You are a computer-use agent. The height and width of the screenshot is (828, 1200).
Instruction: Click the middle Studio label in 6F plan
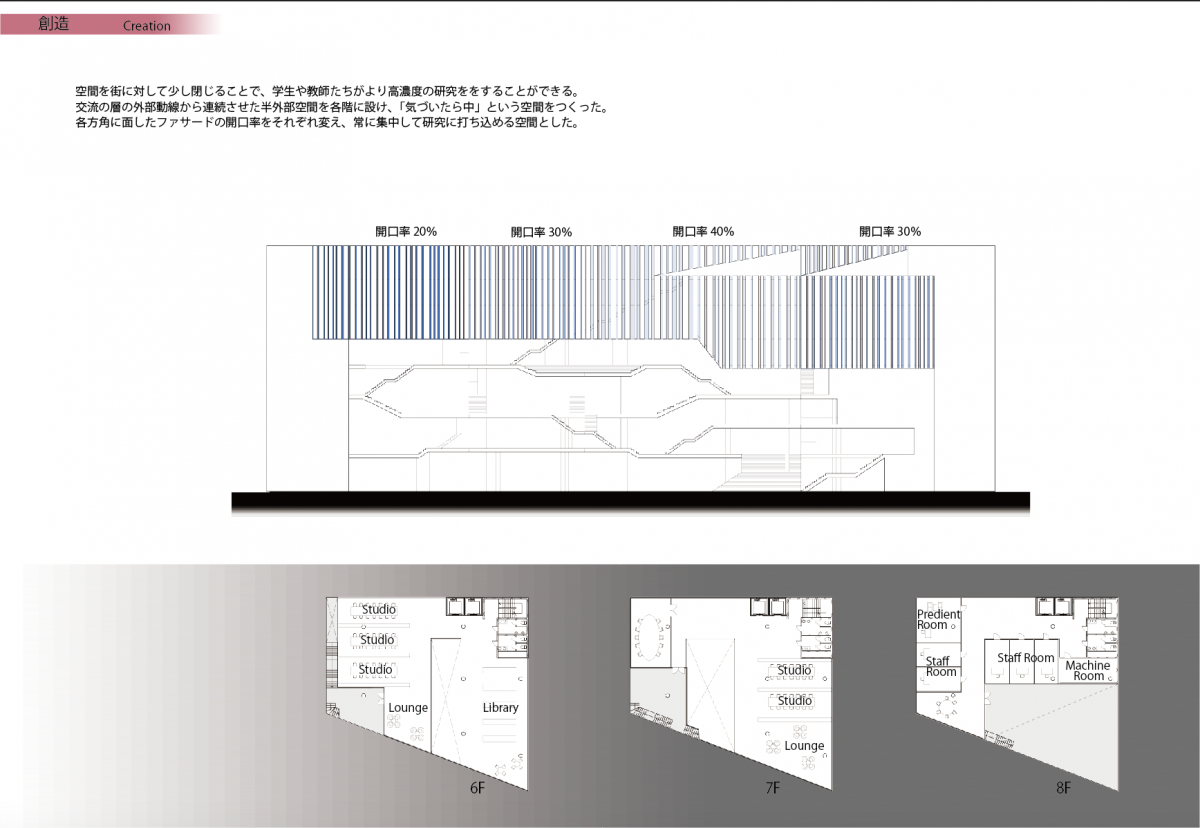pos(378,639)
